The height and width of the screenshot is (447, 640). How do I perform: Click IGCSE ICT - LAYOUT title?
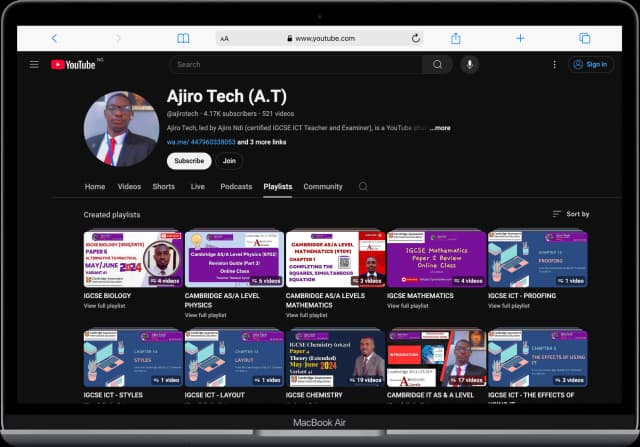click(215, 395)
